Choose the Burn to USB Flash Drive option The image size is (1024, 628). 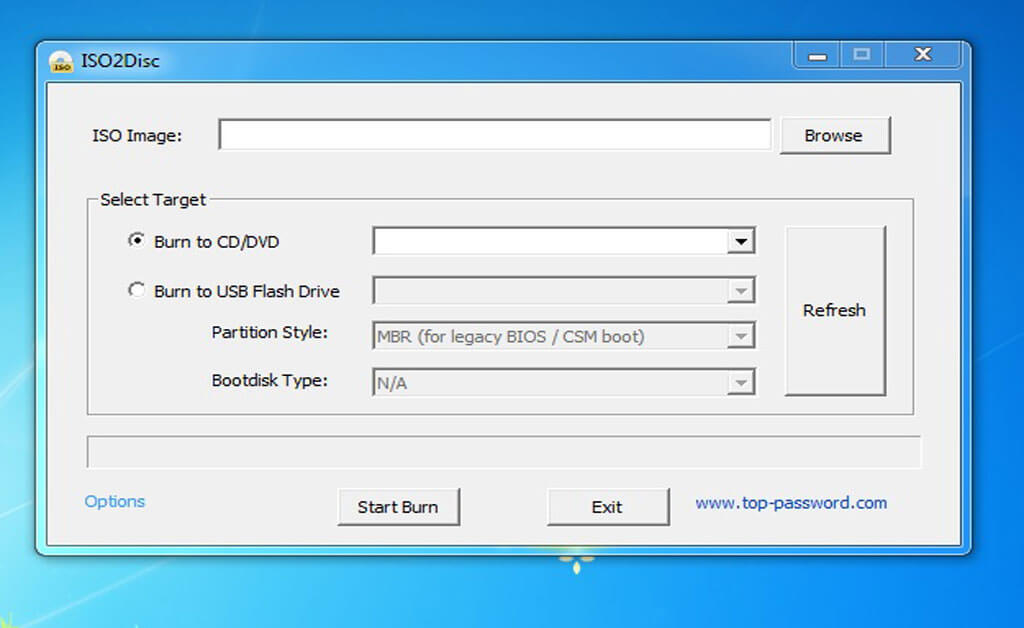click(137, 291)
